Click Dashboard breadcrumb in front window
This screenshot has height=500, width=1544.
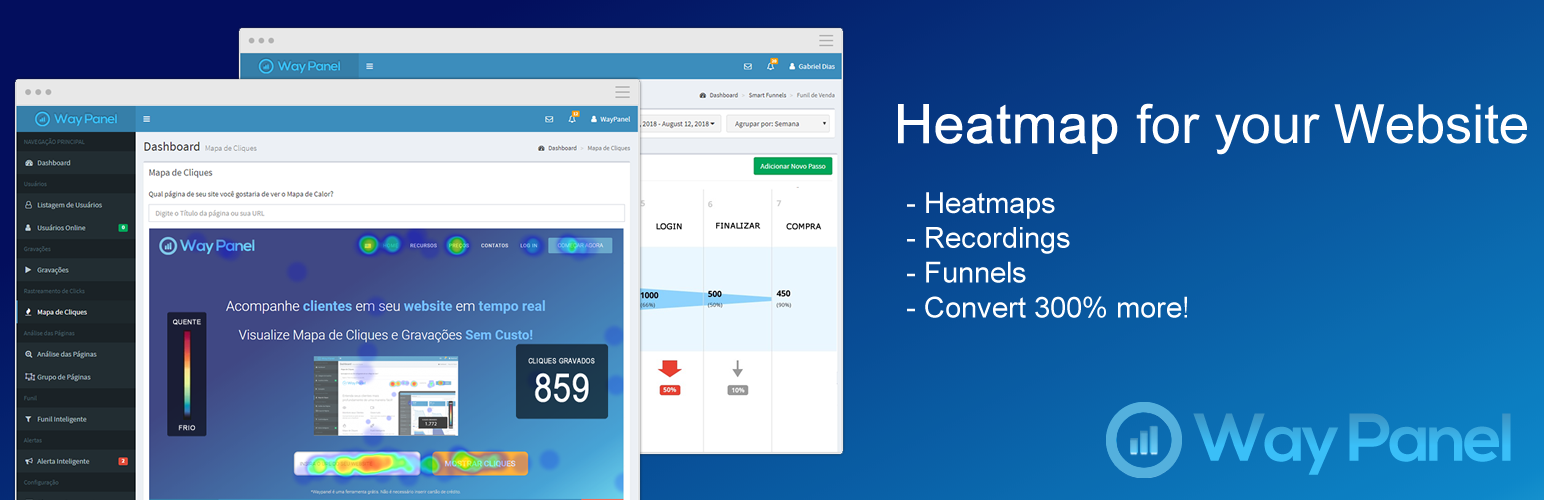557,148
